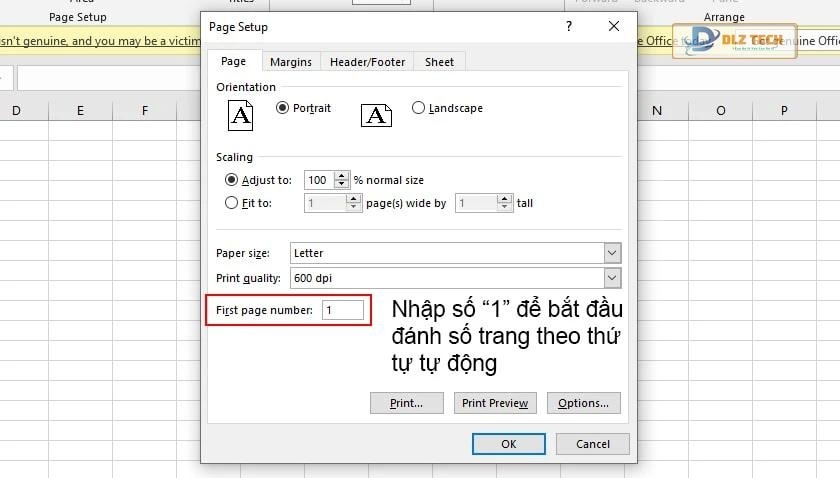This screenshot has height=478, width=840.
Task: Click the pages tall input field
Action: pyautogui.click(x=477, y=203)
